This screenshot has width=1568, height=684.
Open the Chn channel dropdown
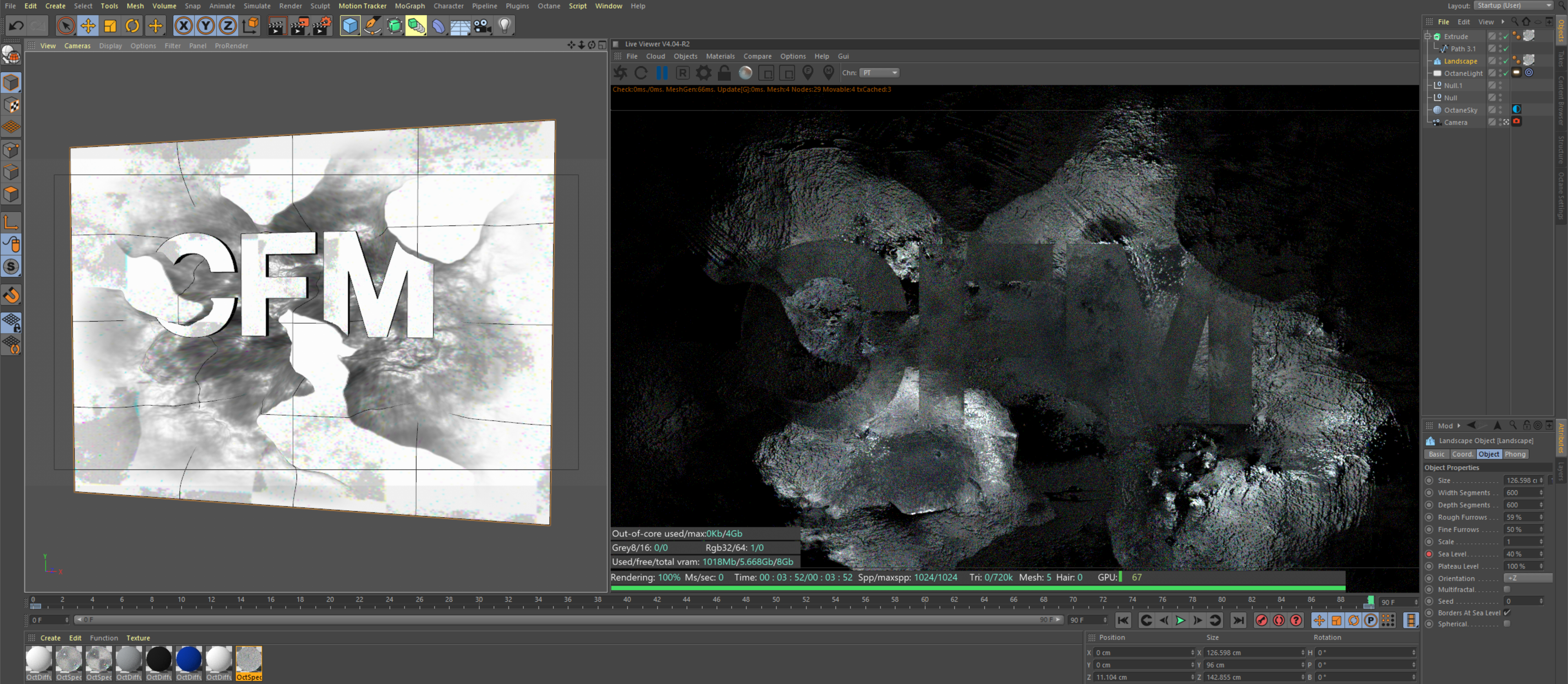pos(879,73)
